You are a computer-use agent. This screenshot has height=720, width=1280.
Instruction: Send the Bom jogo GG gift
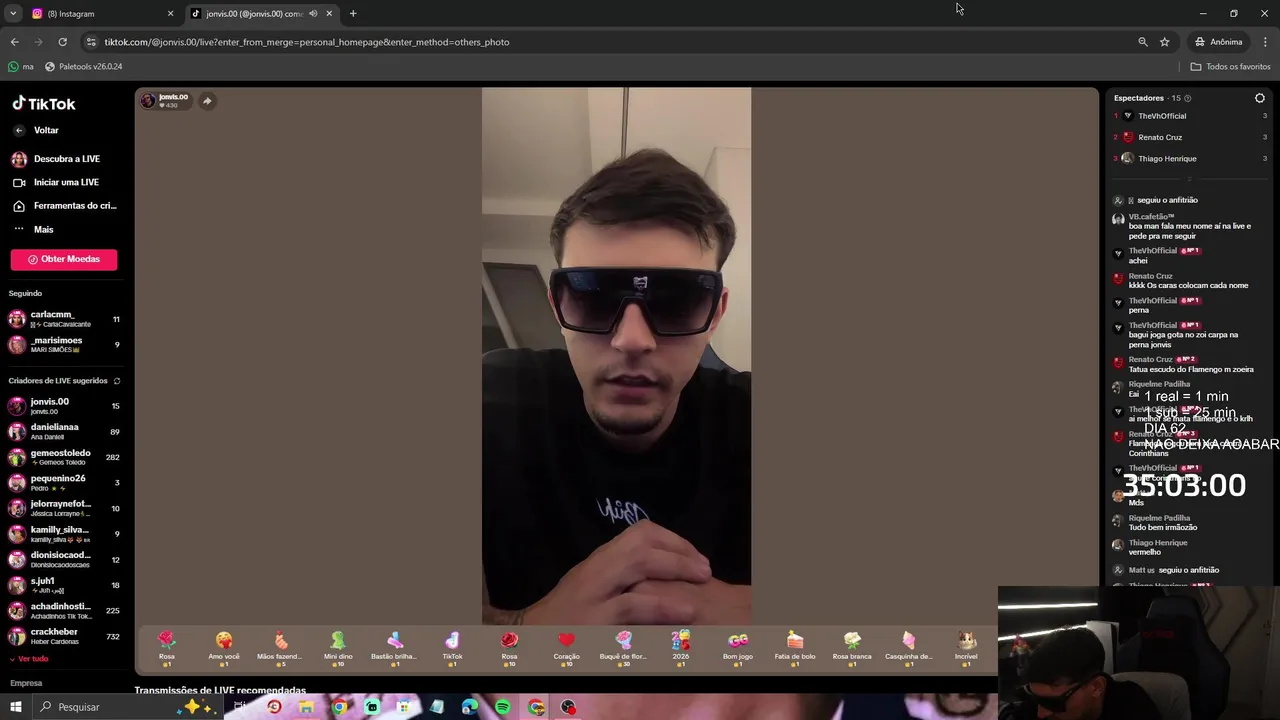pyautogui.click(x=738, y=648)
